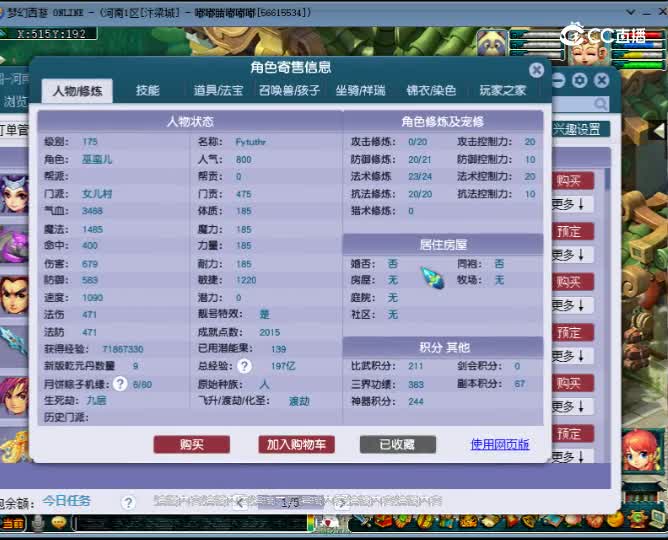This screenshot has width=668, height=540.
Task: Open the 浏览 tab in the window behind
Action: pos(15,101)
